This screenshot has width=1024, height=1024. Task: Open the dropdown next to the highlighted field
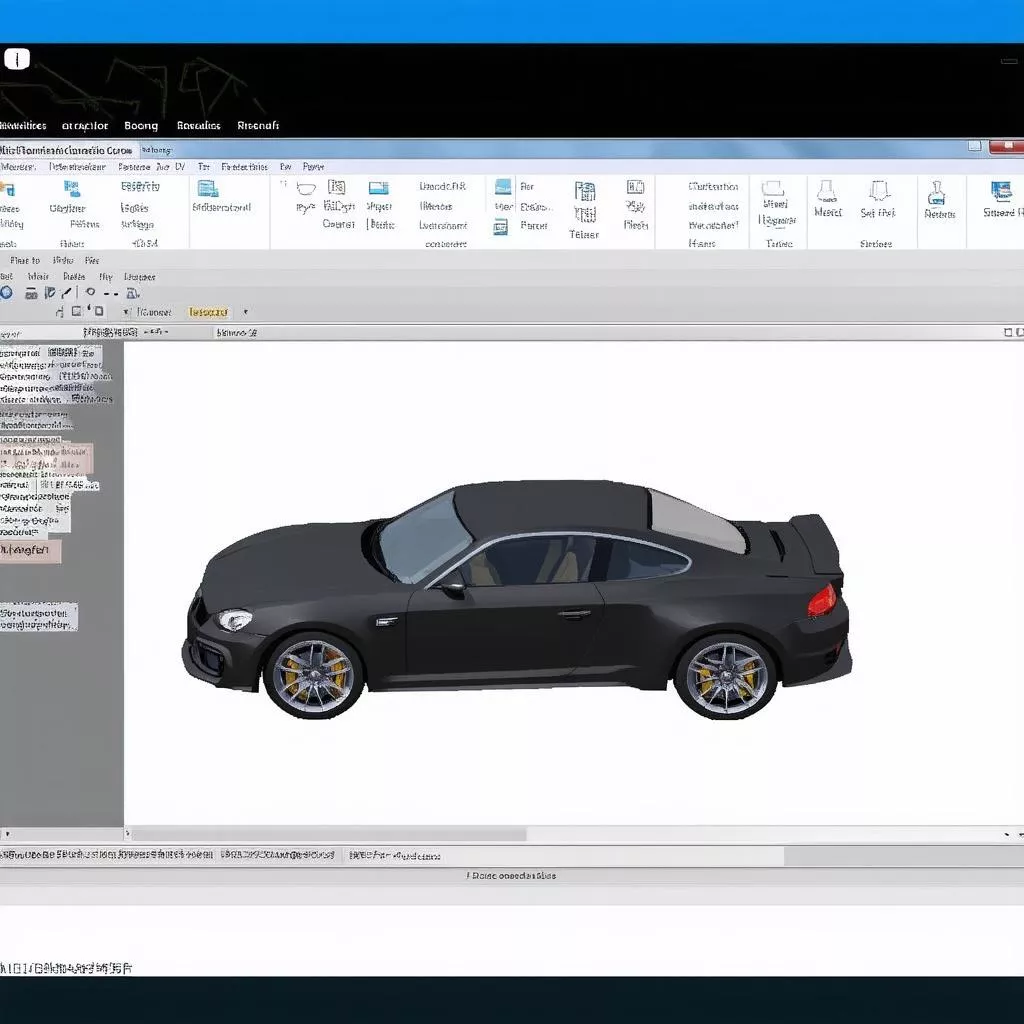pos(245,312)
